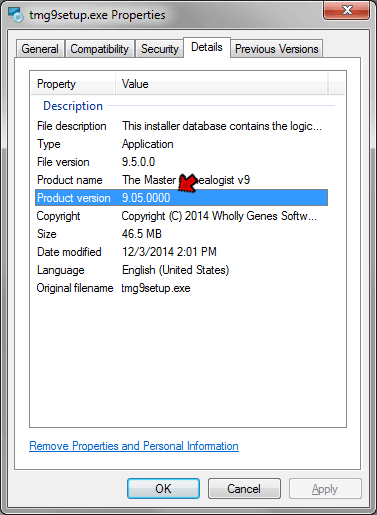
Task: Confirm with the OK button
Action: coord(163,489)
